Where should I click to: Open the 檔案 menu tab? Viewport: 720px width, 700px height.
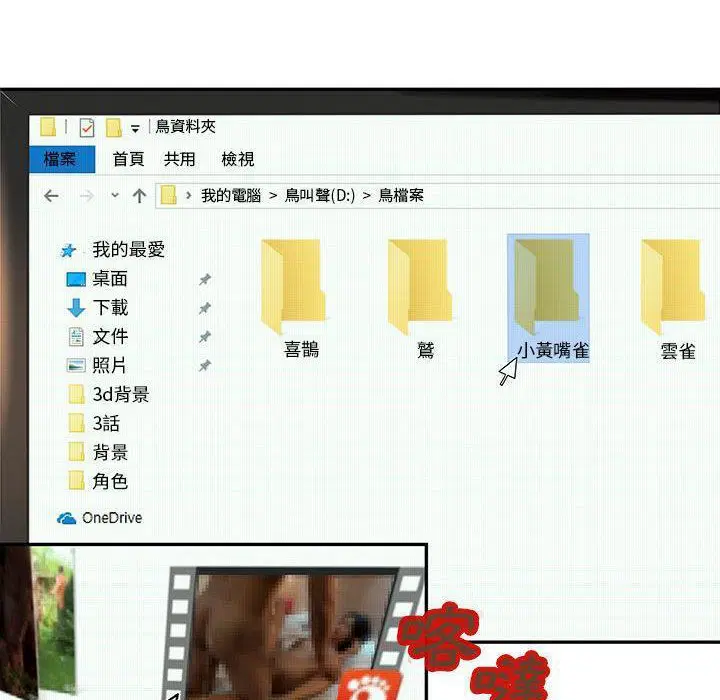[x=60, y=159]
